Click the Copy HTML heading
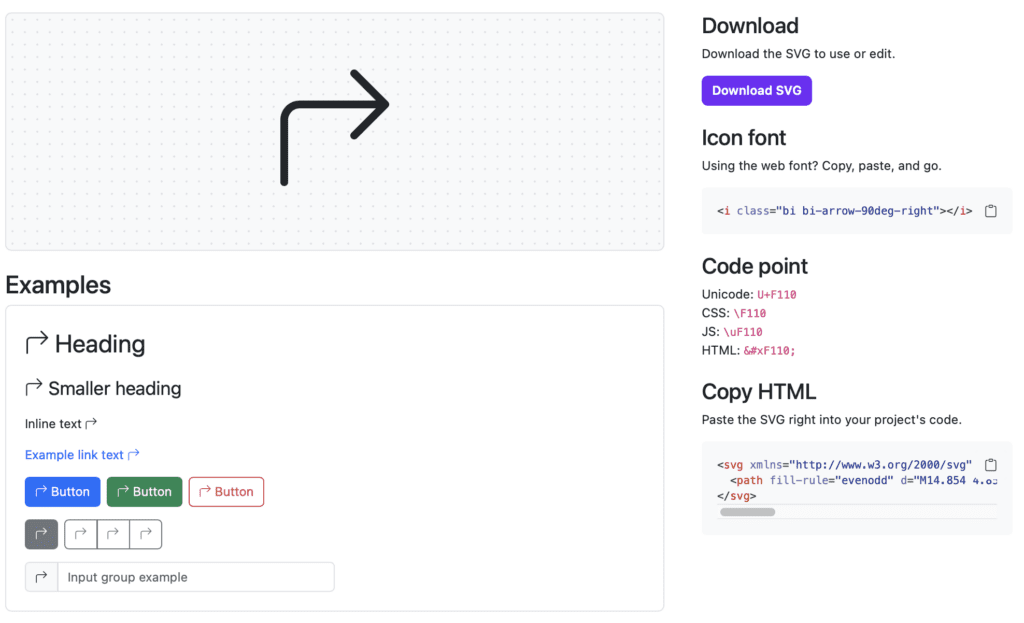The image size is (1024, 623). point(759,392)
